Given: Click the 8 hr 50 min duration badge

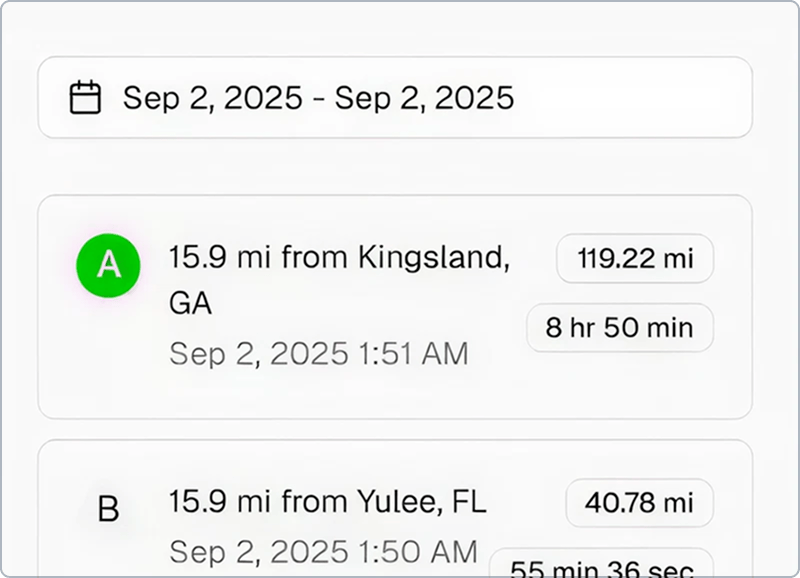Looking at the screenshot, I should tap(620, 328).
